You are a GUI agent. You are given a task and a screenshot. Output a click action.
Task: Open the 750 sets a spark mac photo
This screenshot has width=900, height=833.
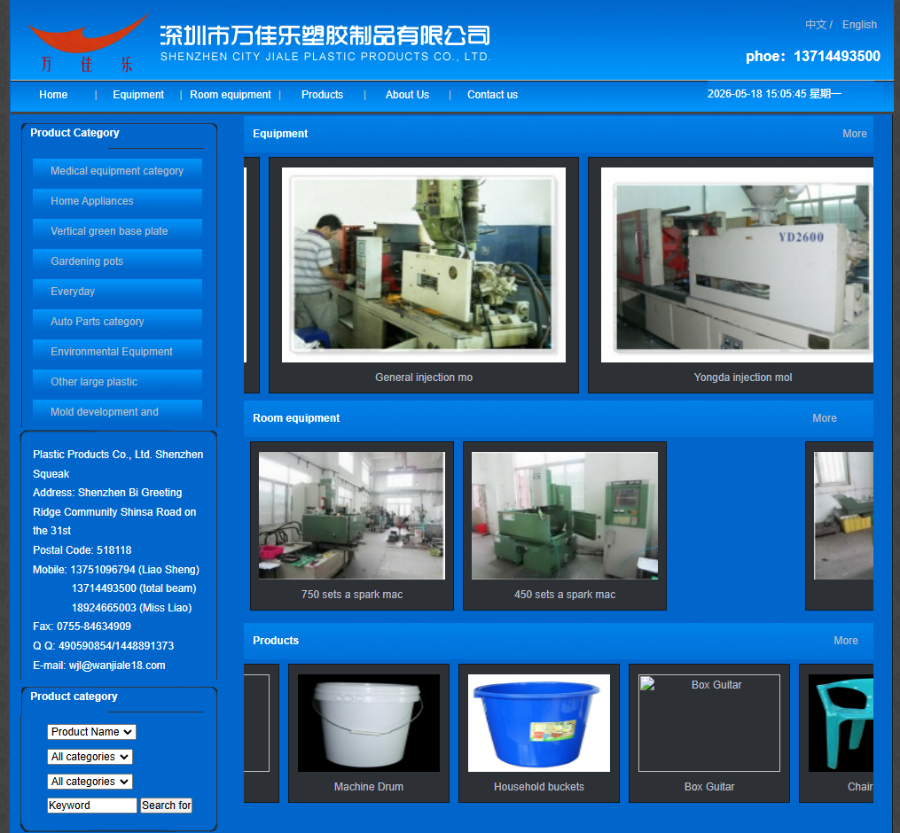pyautogui.click(x=352, y=516)
